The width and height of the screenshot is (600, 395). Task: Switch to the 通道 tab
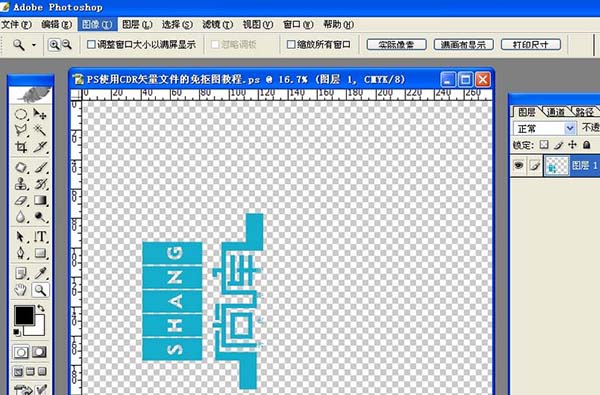[x=556, y=112]
